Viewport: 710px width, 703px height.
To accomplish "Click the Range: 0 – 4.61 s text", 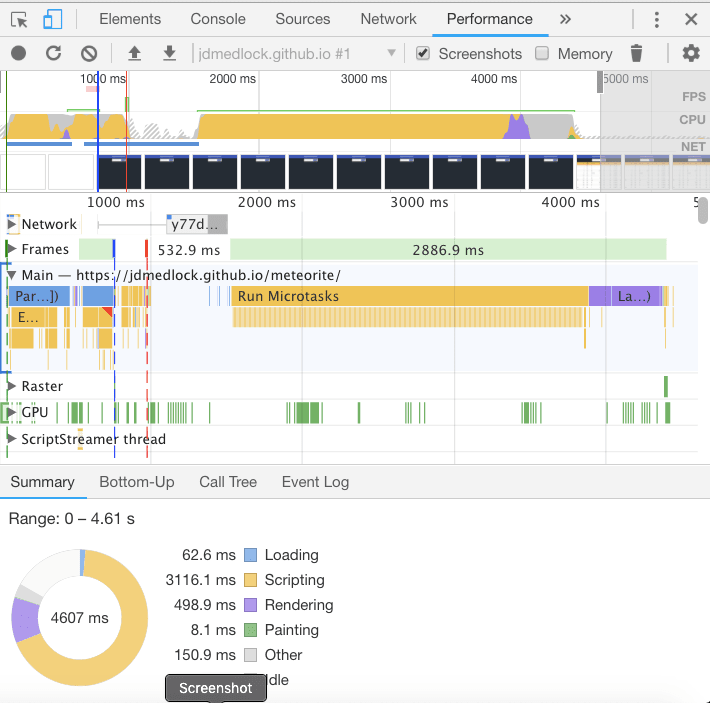I will coord(72,519).
